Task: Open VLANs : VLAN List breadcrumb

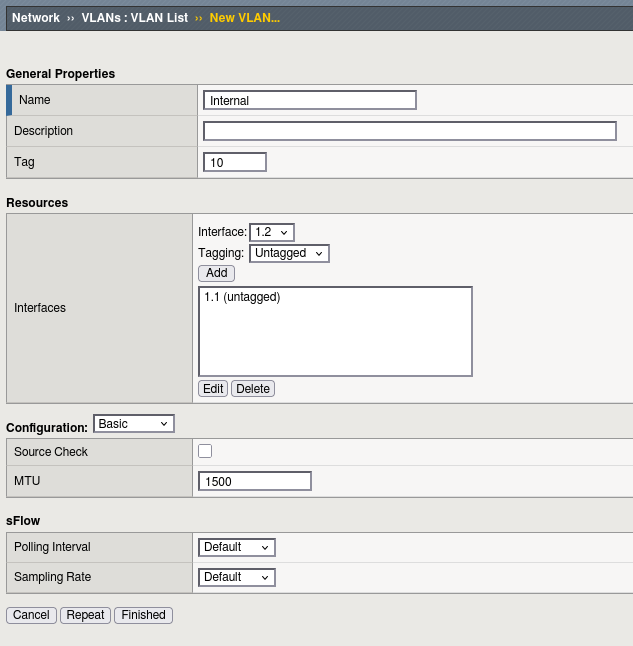Action: point(134,18)
